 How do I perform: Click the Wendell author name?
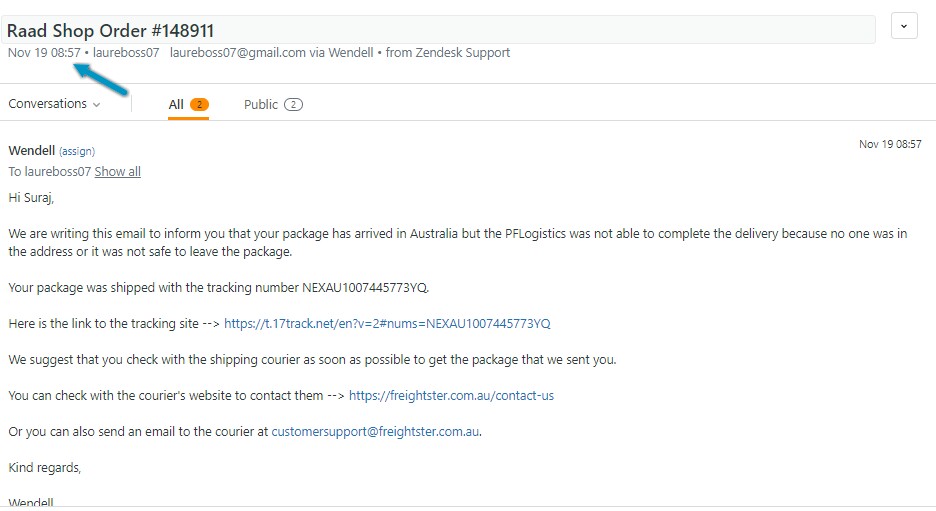(x=31, y=150)
